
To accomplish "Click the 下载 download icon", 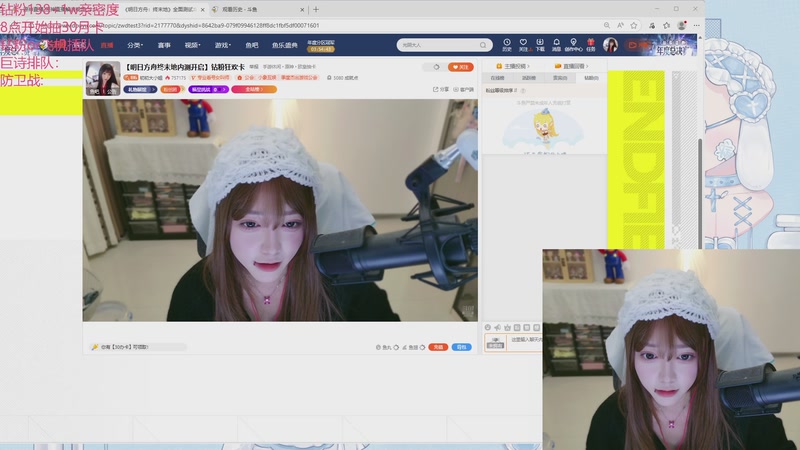I will click(x=540, y=45).
